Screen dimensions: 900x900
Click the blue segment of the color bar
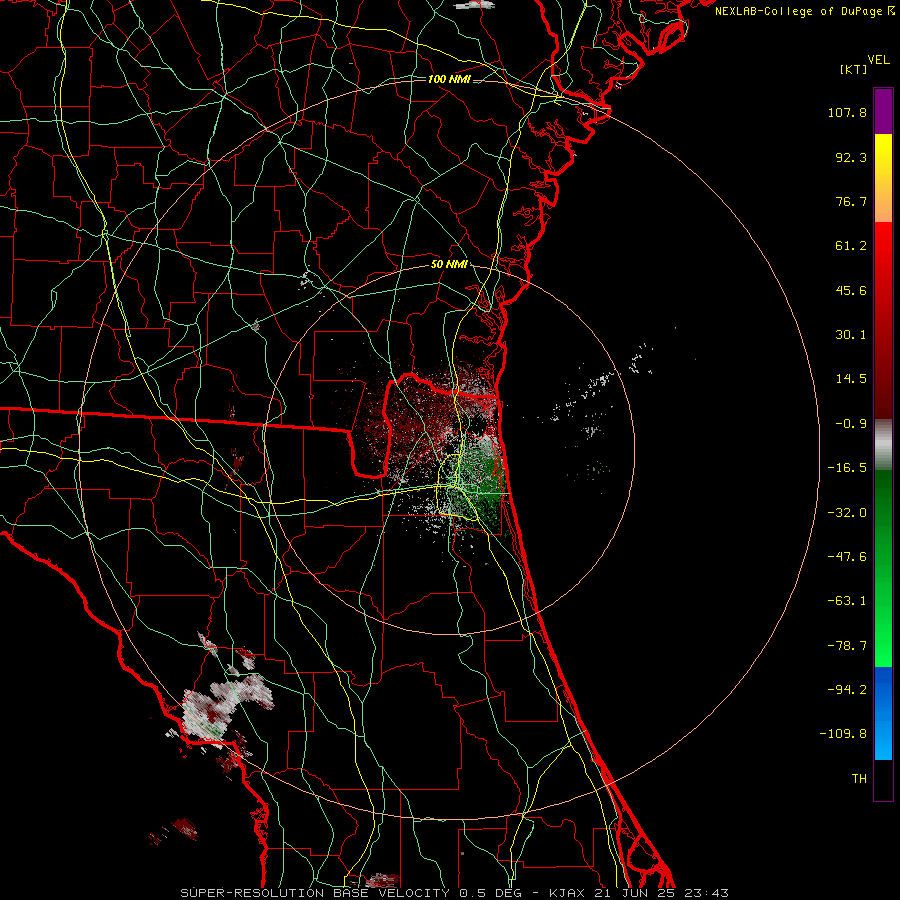pyautogui.click(x=883, y=713)
